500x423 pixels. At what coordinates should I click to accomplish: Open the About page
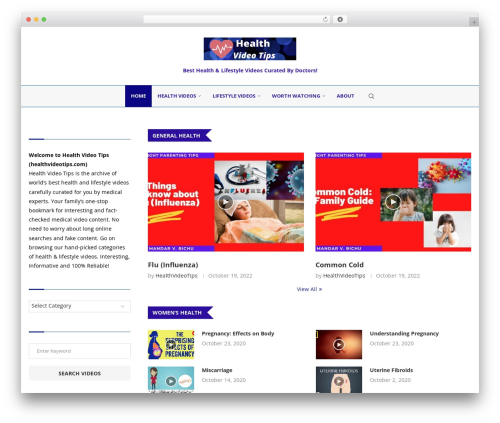click(x=345, y=96)
